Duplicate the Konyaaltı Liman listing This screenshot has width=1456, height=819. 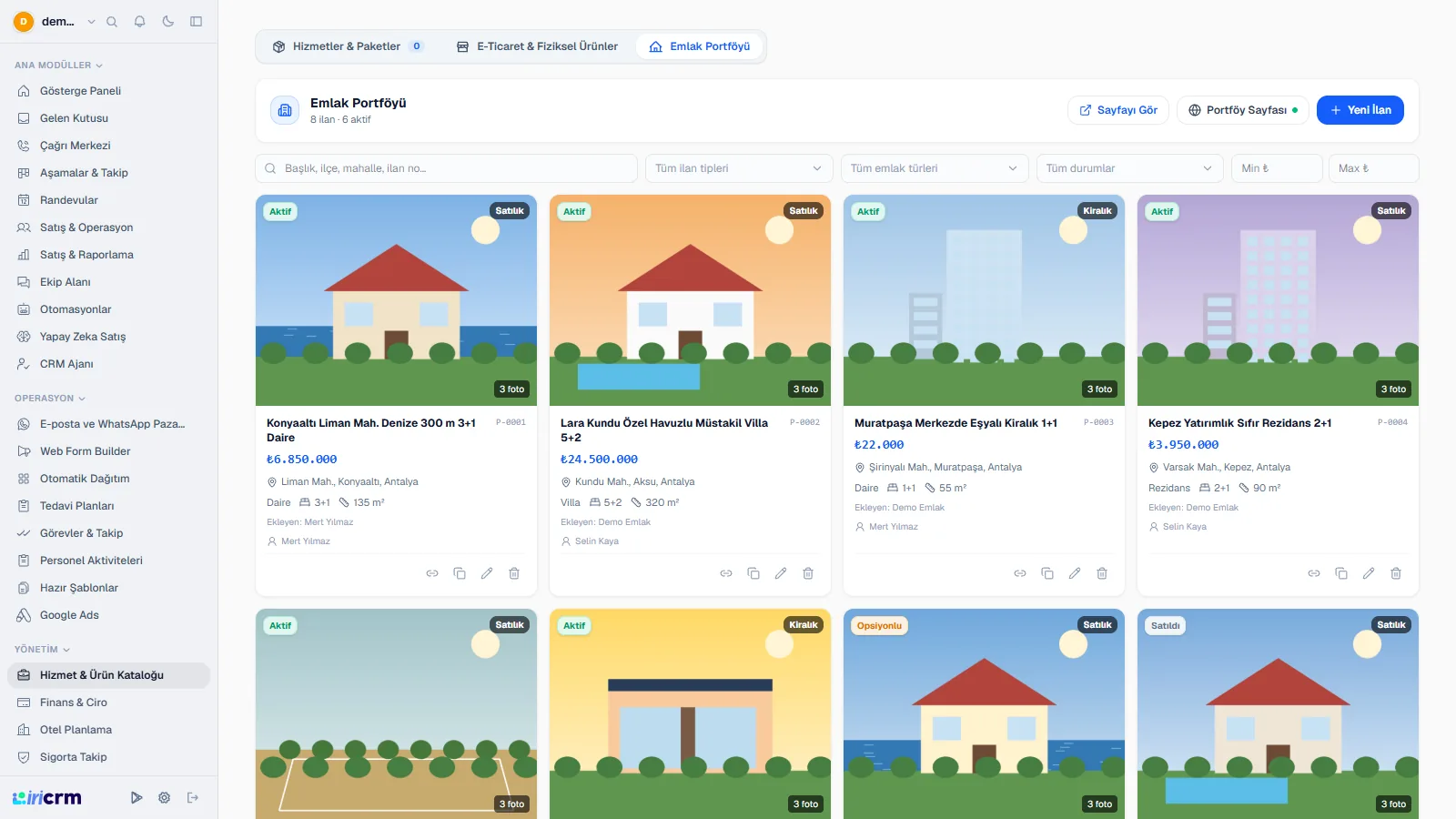(460, 573)
